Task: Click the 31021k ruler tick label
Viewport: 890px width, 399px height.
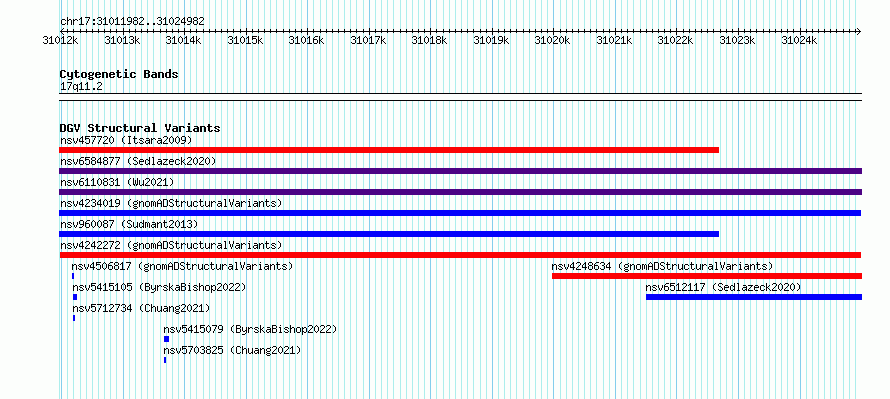Action: [x=615, y=40]
